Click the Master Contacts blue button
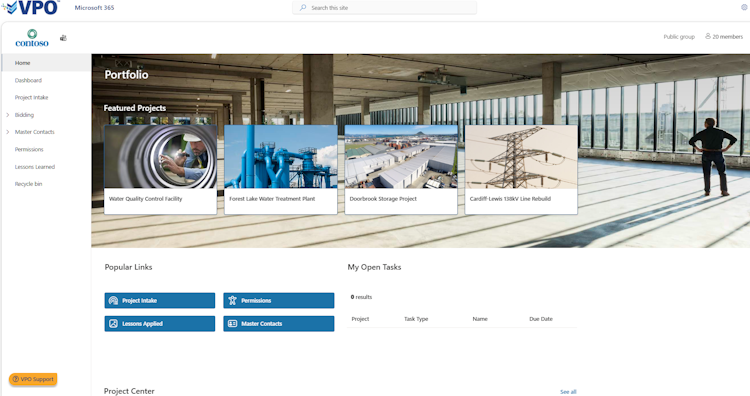 click(279, 324)
